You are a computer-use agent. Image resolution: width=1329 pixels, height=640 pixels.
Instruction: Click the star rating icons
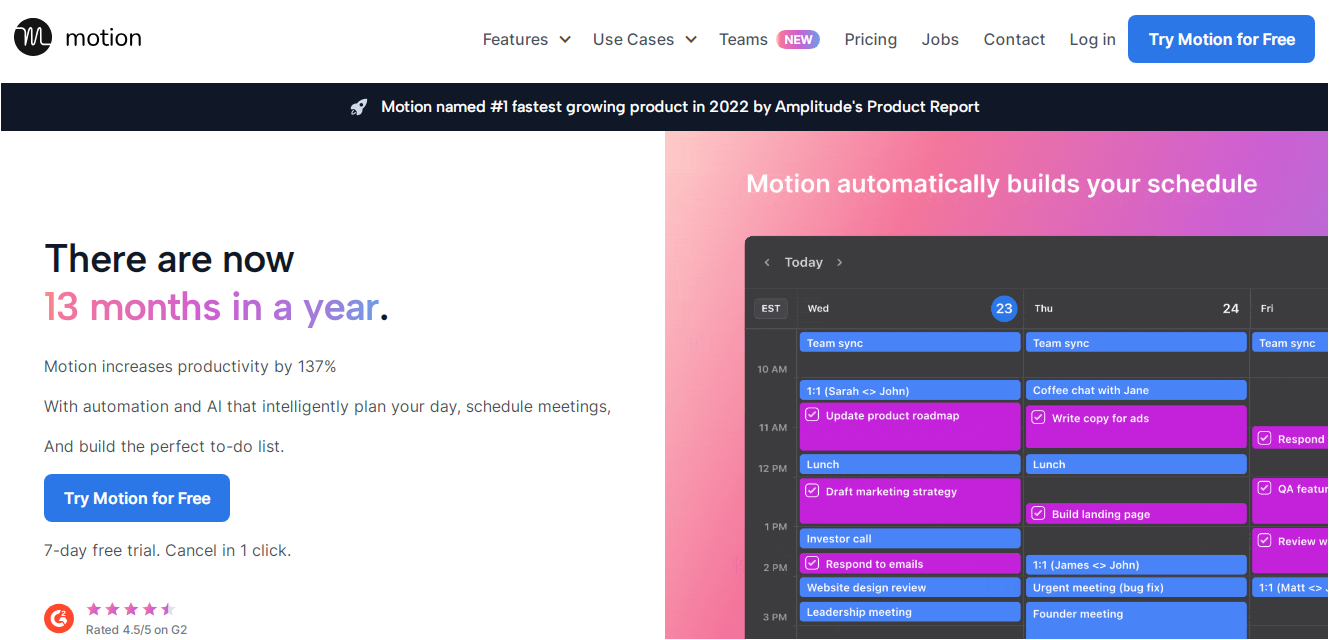[130, 609]
